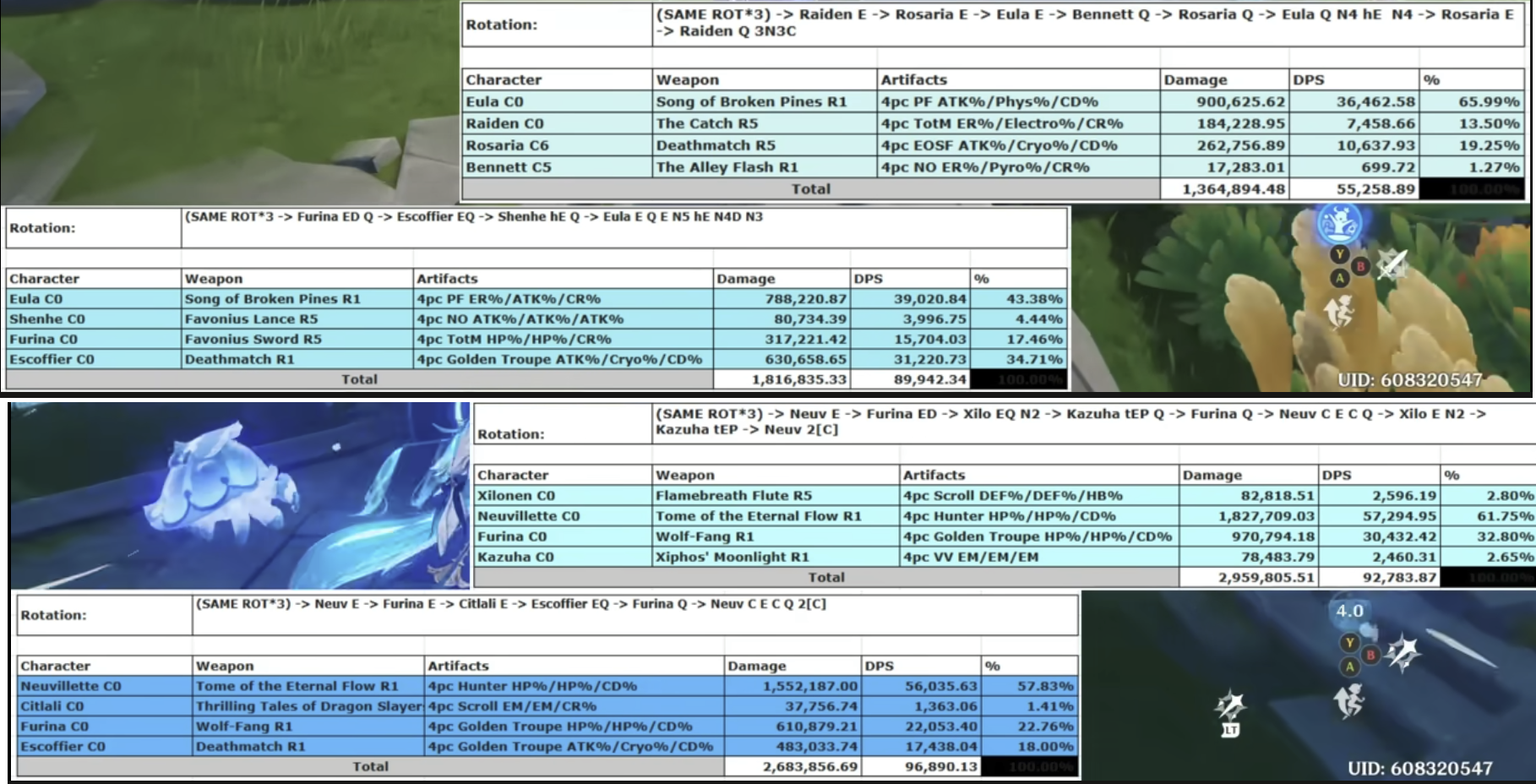
Task: Tap jump icon in the dark blue game view
Action: [1349, 700]
